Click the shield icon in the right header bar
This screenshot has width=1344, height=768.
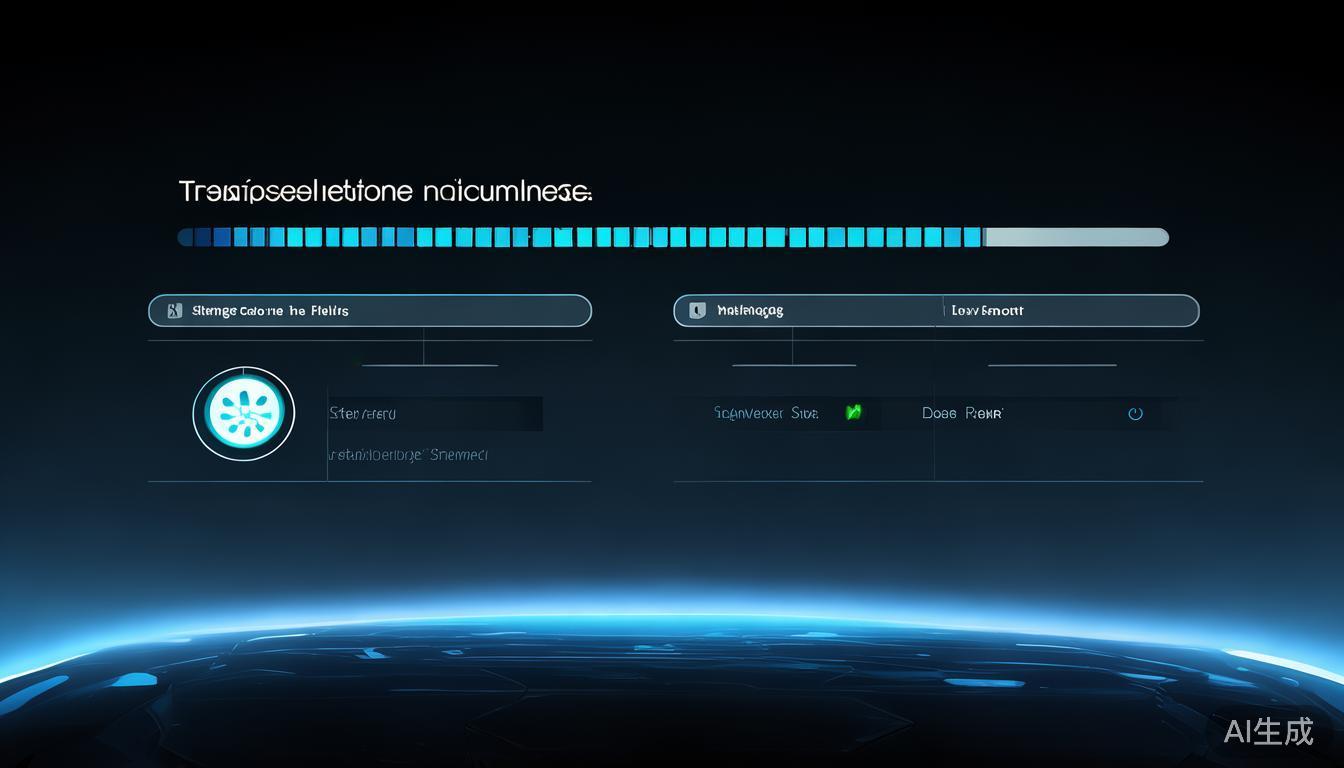697,311
